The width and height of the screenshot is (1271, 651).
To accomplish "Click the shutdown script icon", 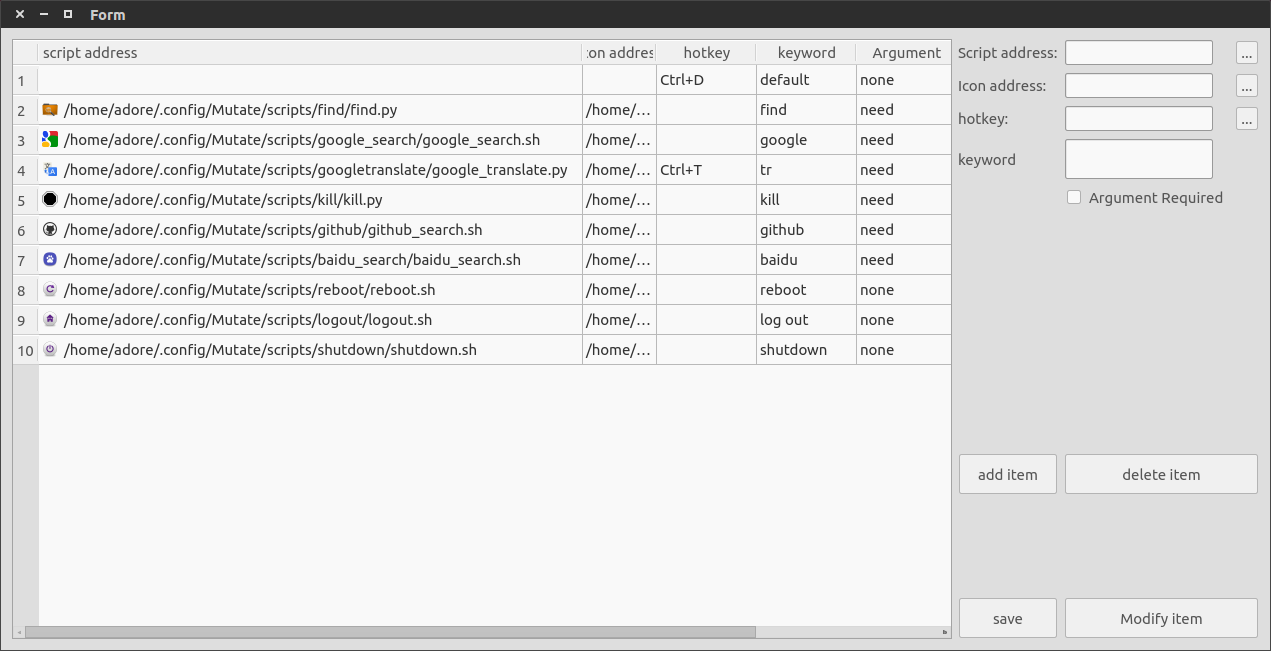I will pos(50,350).
